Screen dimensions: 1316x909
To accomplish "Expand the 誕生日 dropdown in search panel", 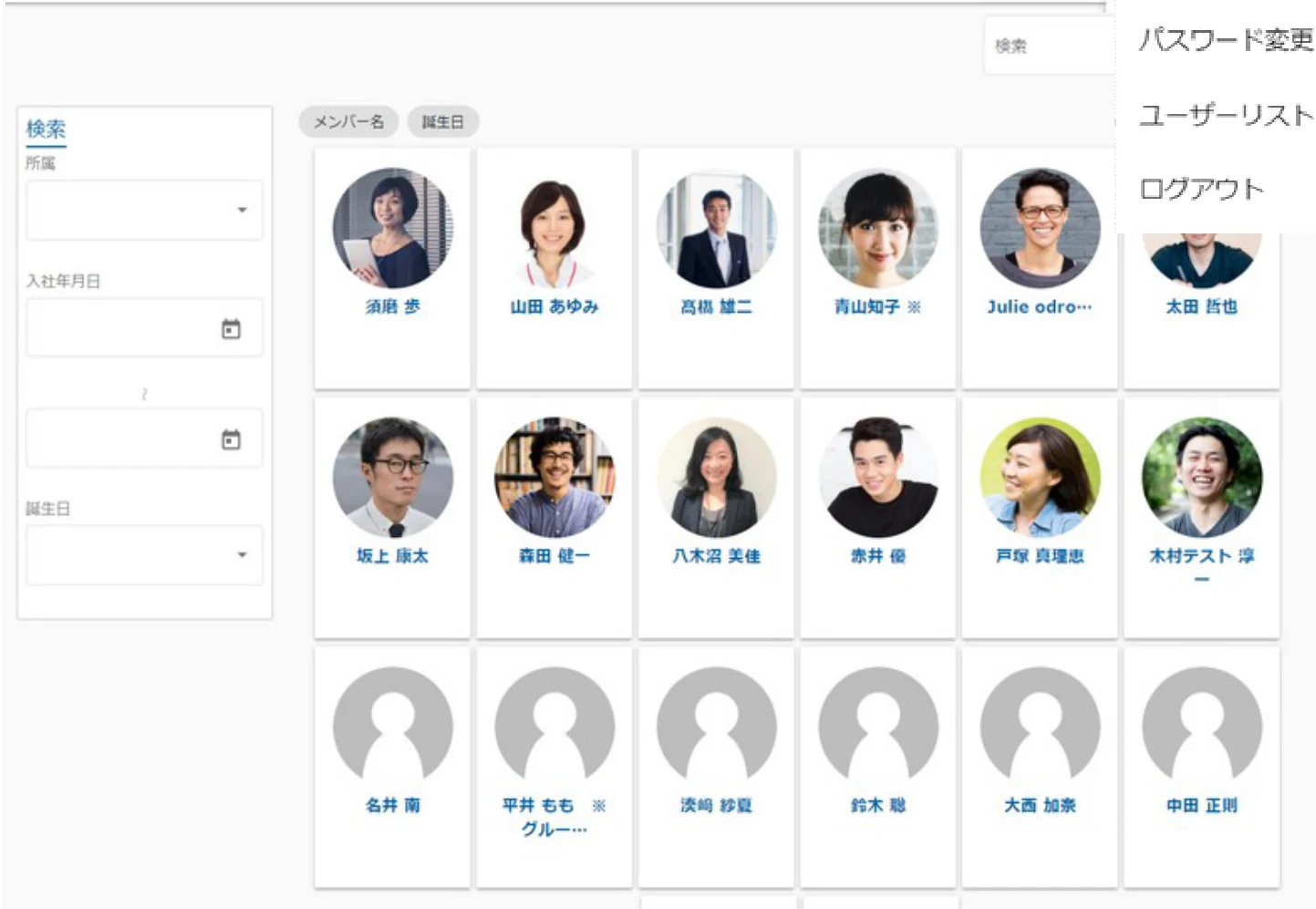I will pos(144,554).
